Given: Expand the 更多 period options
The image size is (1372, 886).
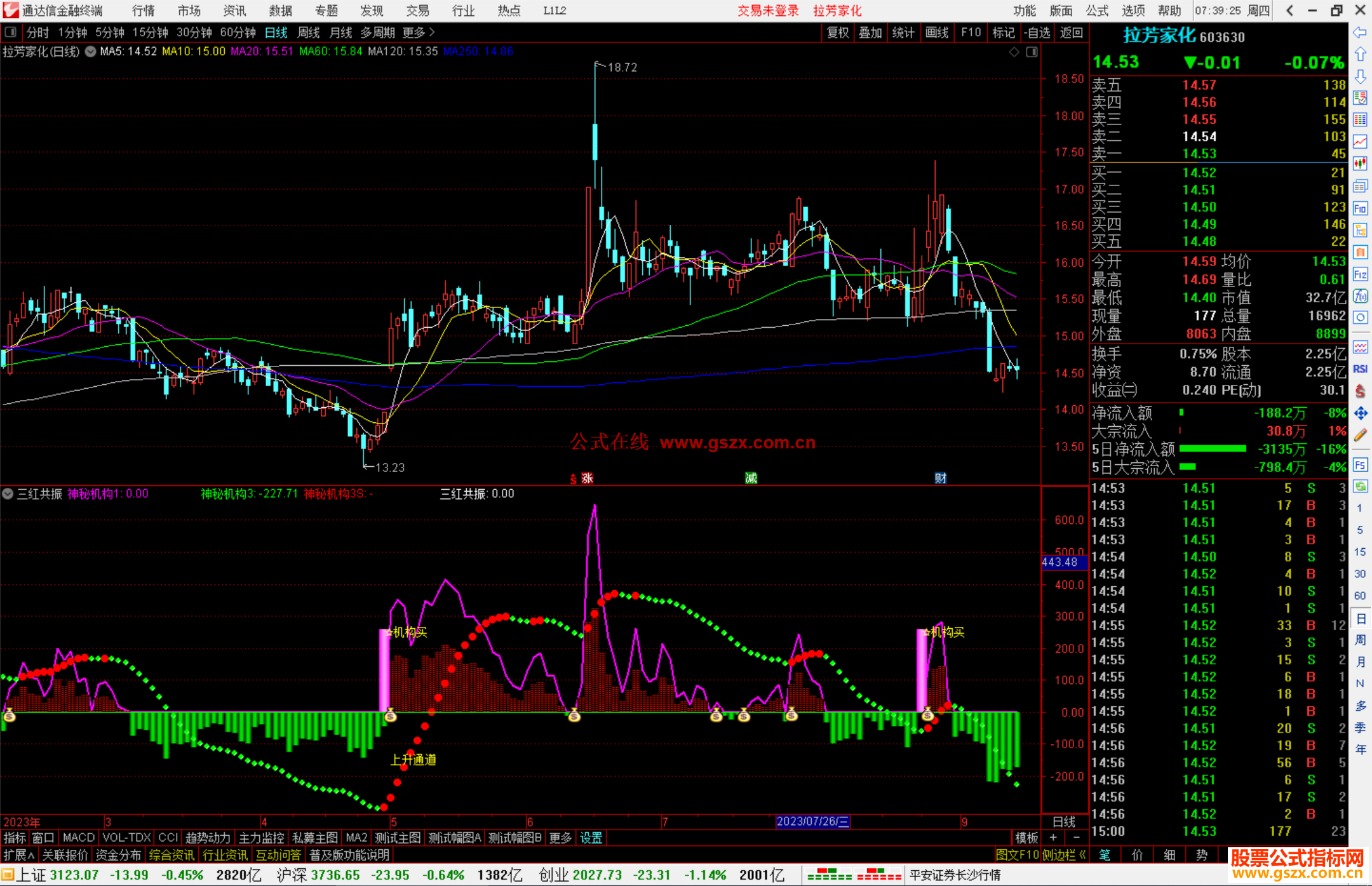Looking at the screenshot, I should (419, 32).
